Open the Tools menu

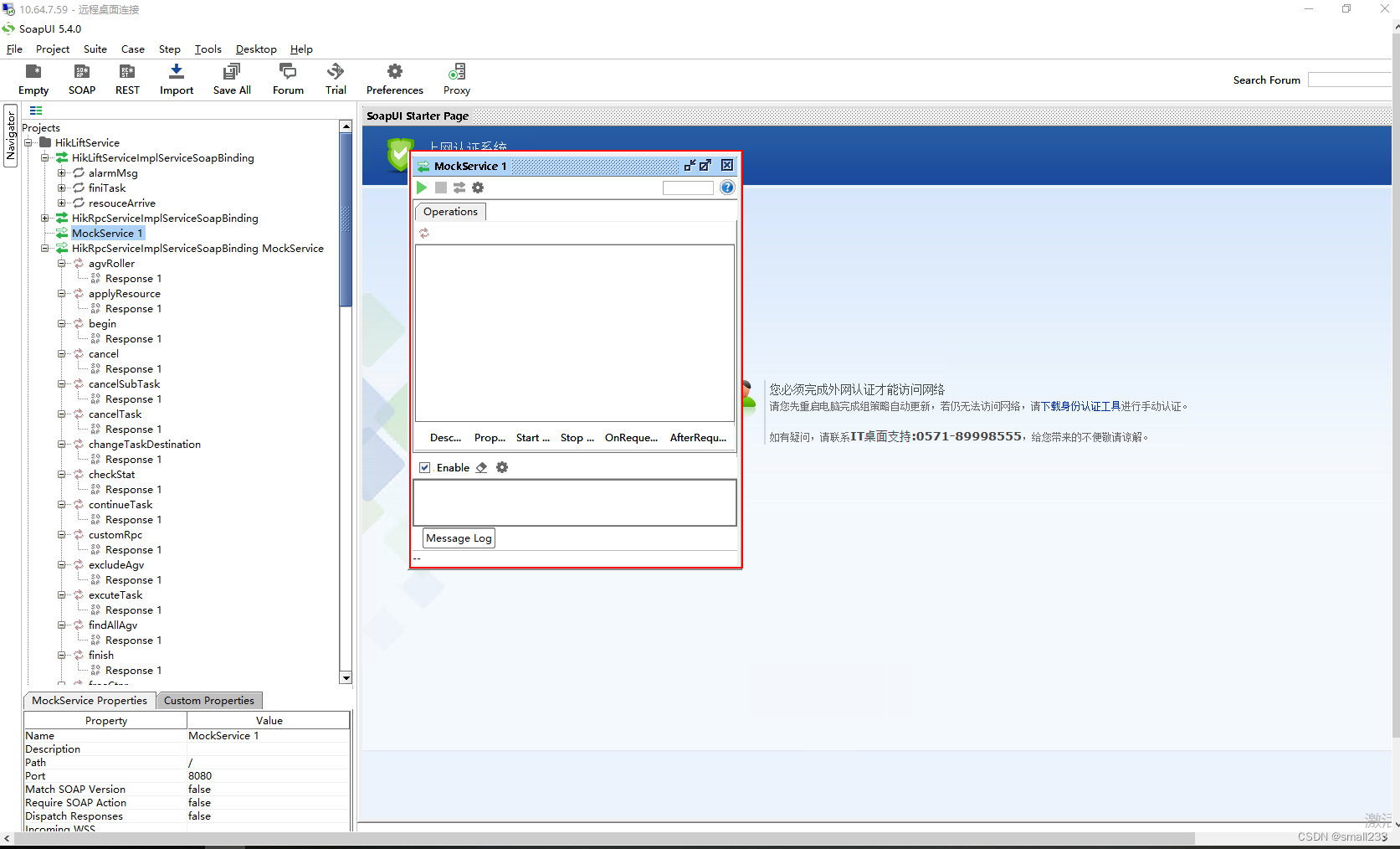[208, 49]
